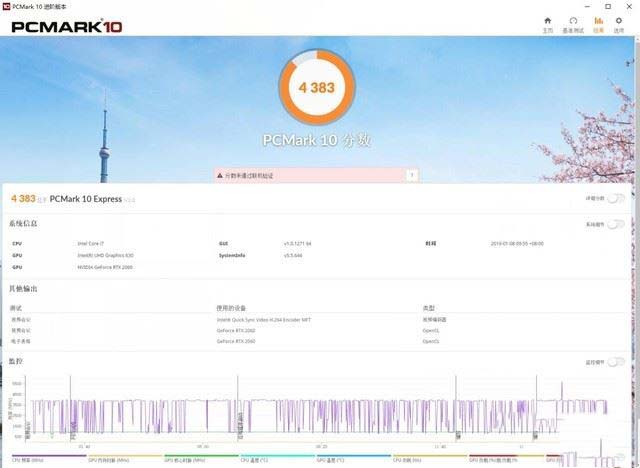The image size is (640, 468).
Task: Click 'OpenCL' in the spreadsheet (电子表格) row
Action: pyautogui.click(x=431, y=341)
